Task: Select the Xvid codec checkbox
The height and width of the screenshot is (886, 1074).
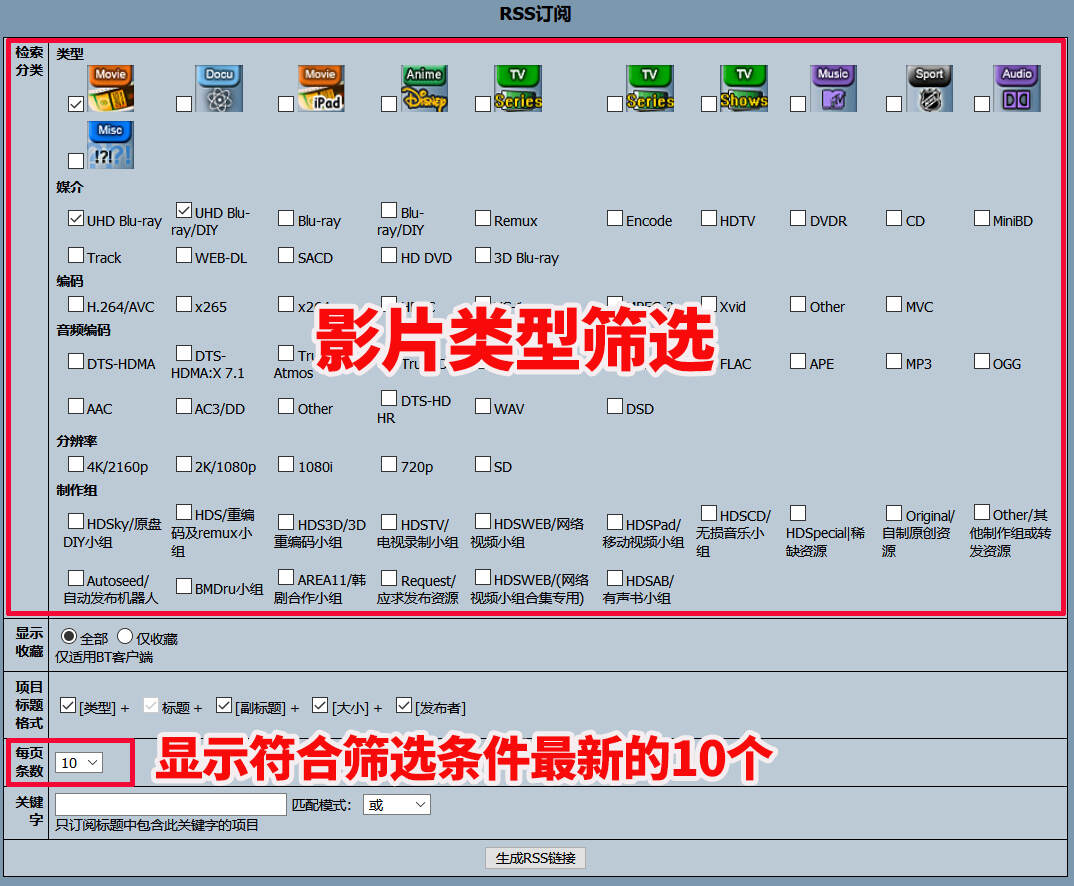Action: pyautogui.click(x=709, y=304)
